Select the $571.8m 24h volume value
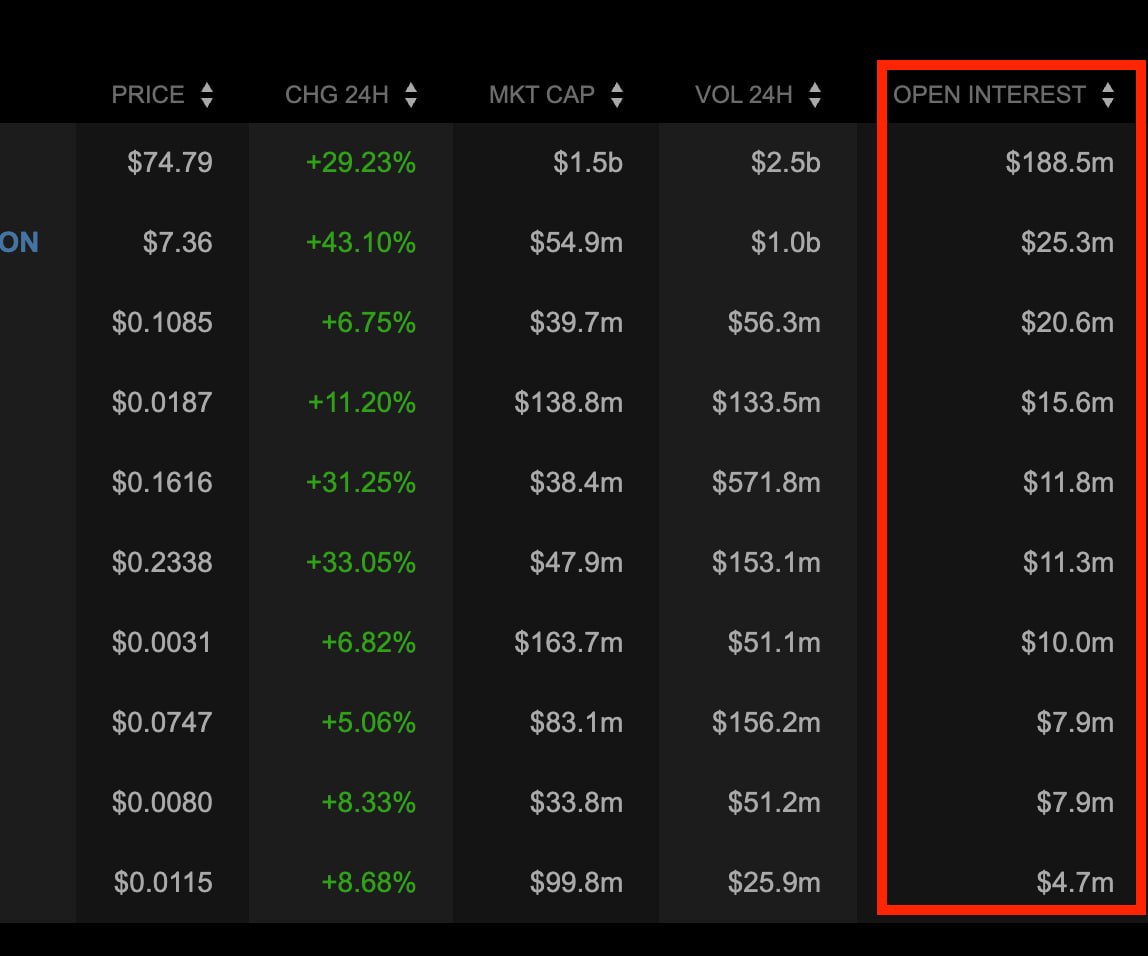 (x=766, y=482)
